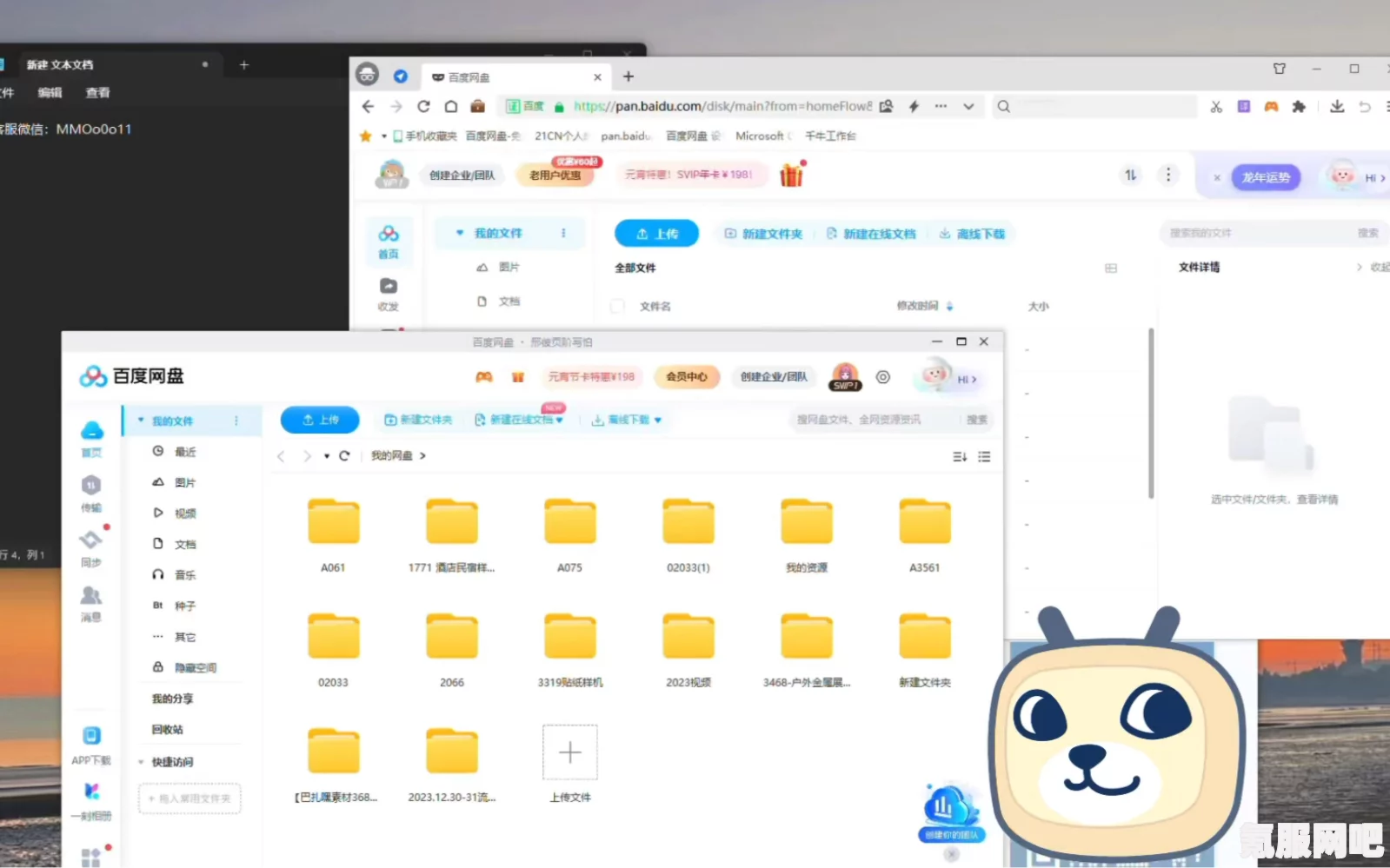Image resolution: width=1390 pixels, height=868 pixels.
Task: Select folder A061
Action: tap(333, 521)
